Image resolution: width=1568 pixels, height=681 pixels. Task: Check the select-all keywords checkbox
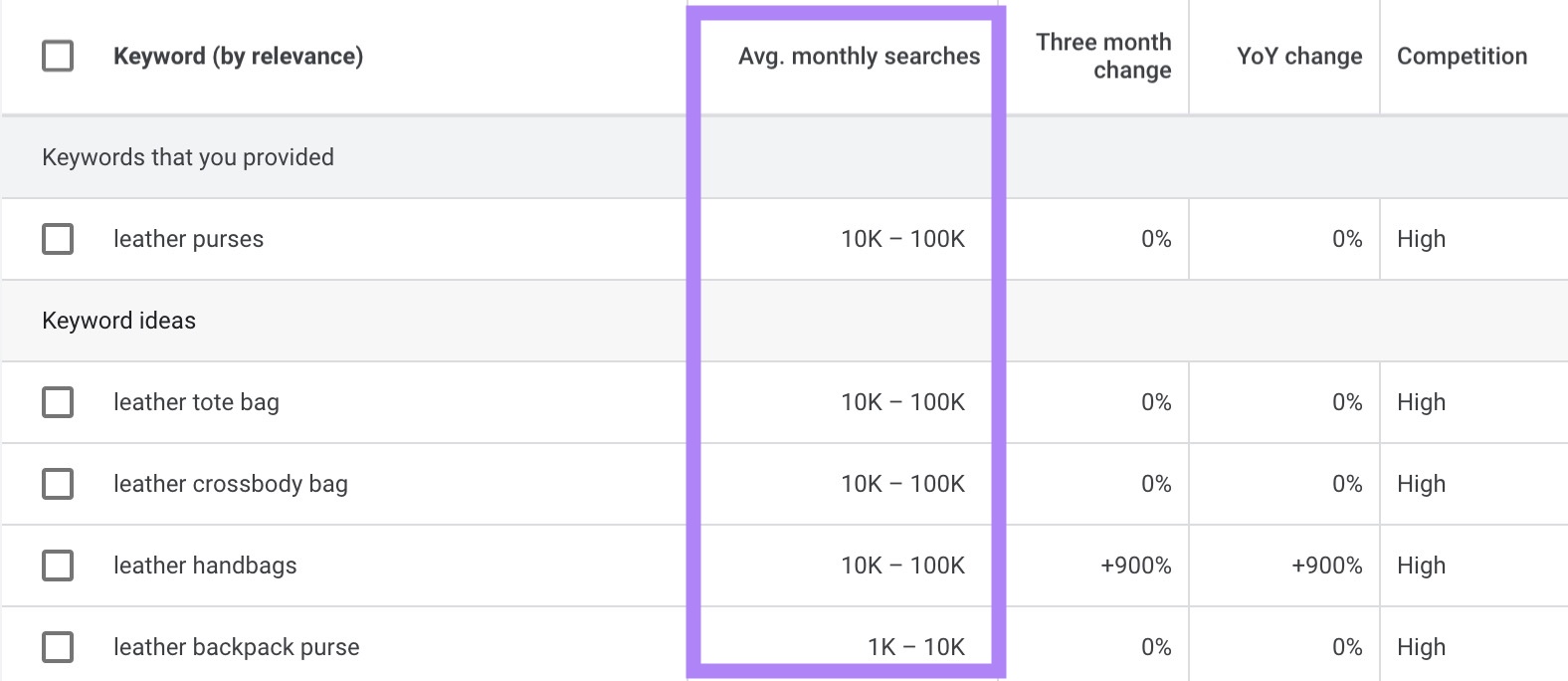[x=57, y=57]
